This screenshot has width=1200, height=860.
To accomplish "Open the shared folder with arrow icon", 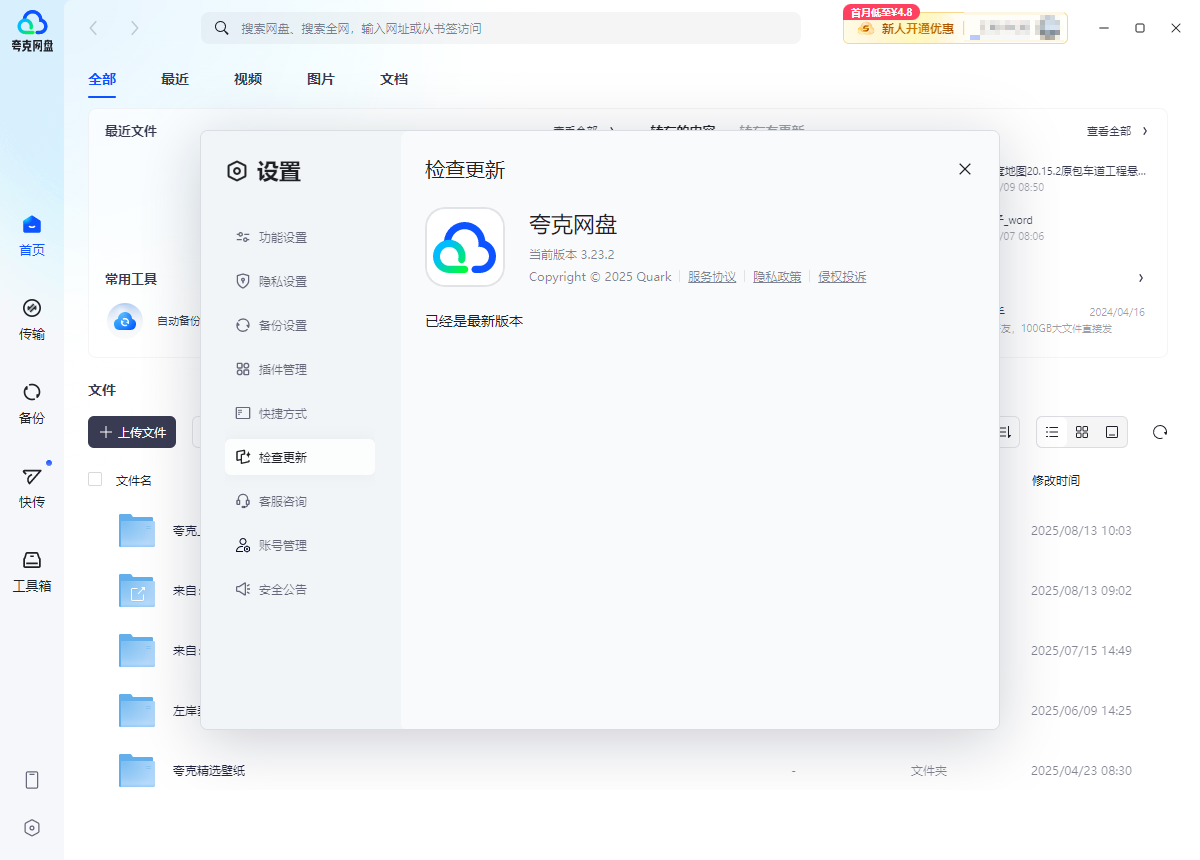I will 137,590.
